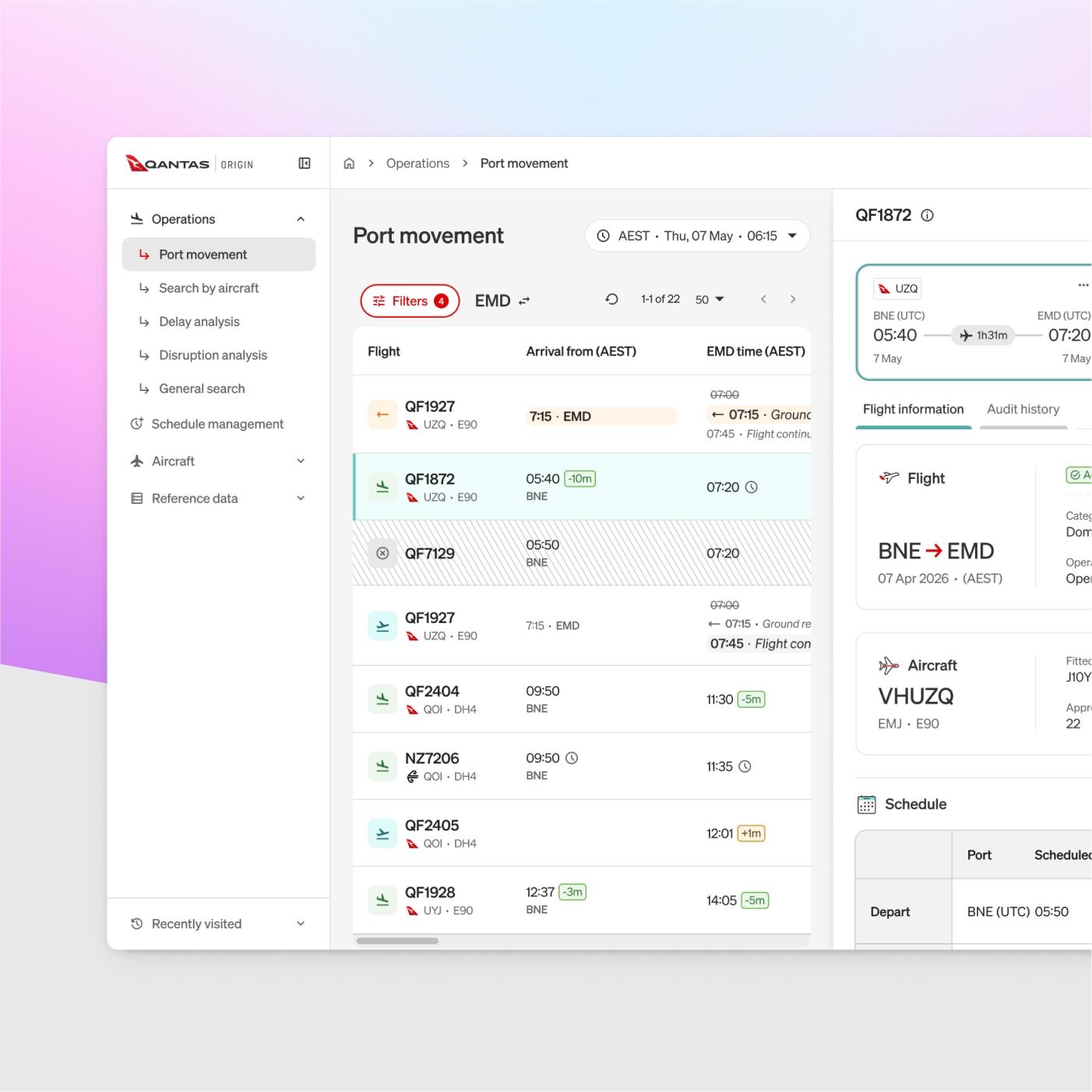Select flight QF2405
Viewport: 1092px width, 1092px height.
(582, 833)
